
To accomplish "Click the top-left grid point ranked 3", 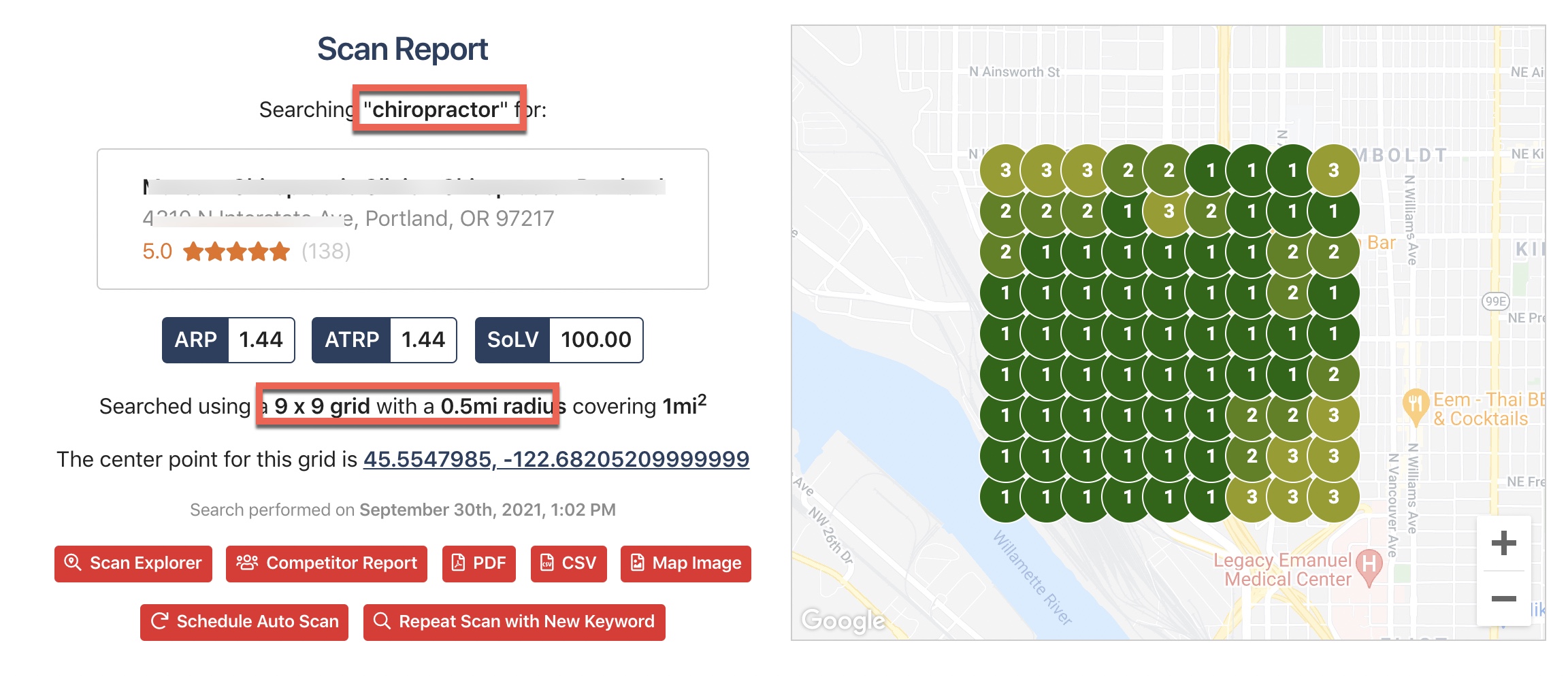I will [x=1005, y=170].
